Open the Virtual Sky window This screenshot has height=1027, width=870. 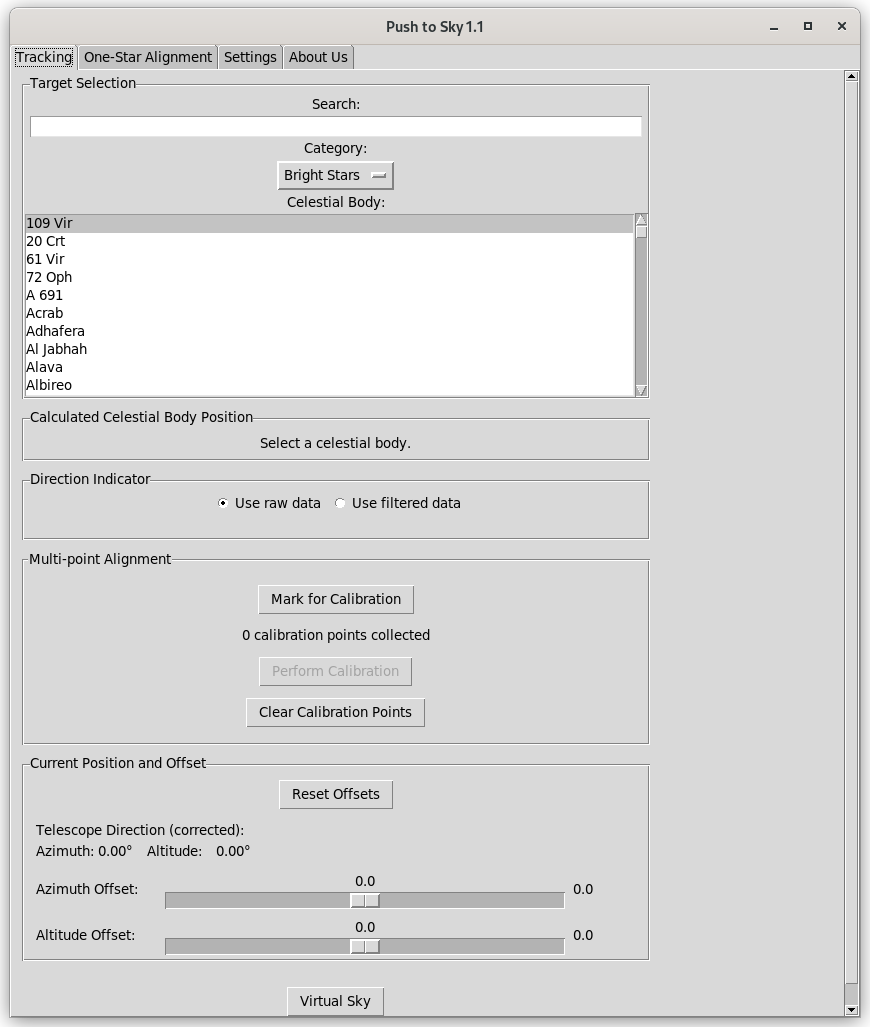(335, 1001)
